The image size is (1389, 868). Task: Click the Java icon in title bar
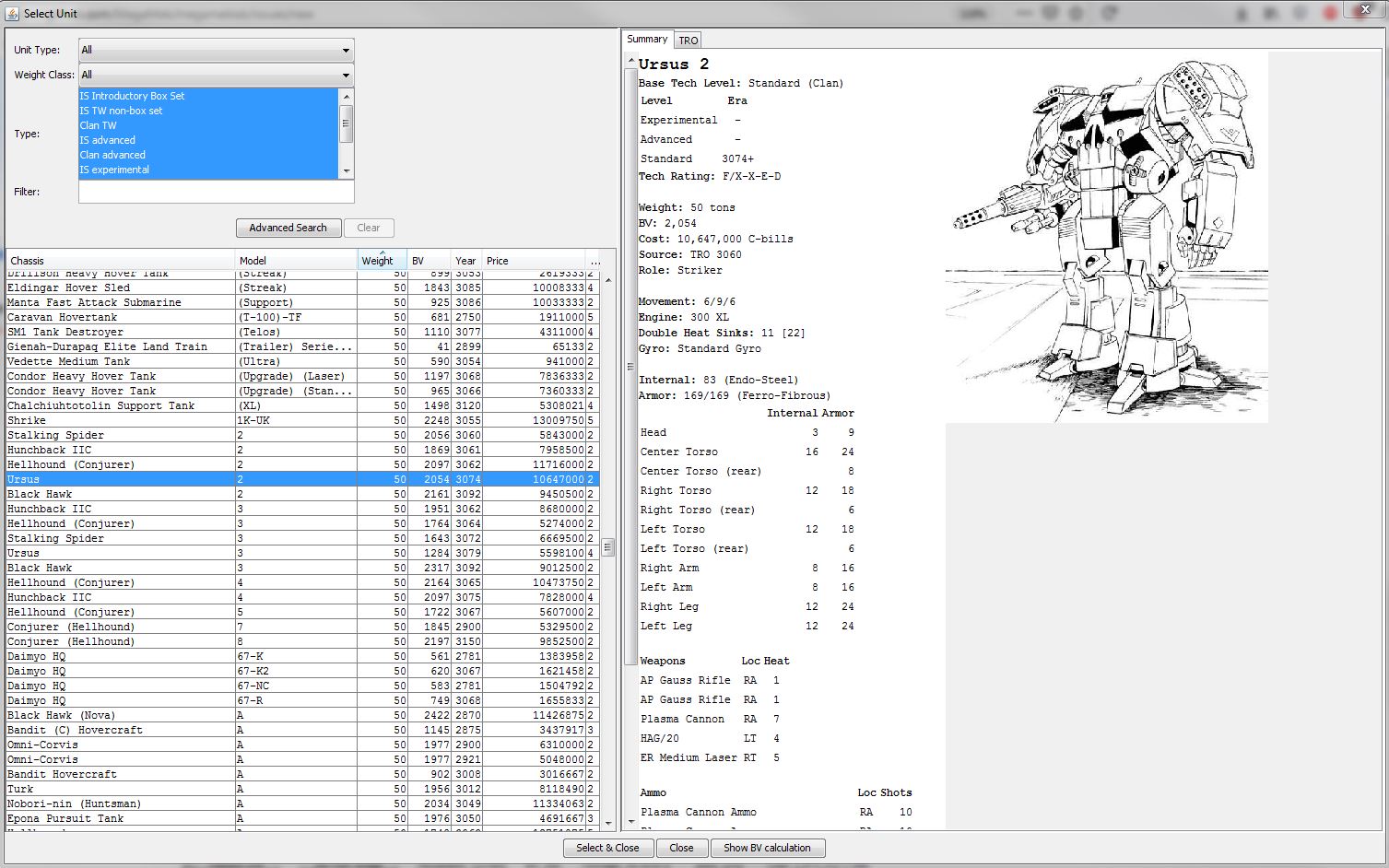click(12, 13)
